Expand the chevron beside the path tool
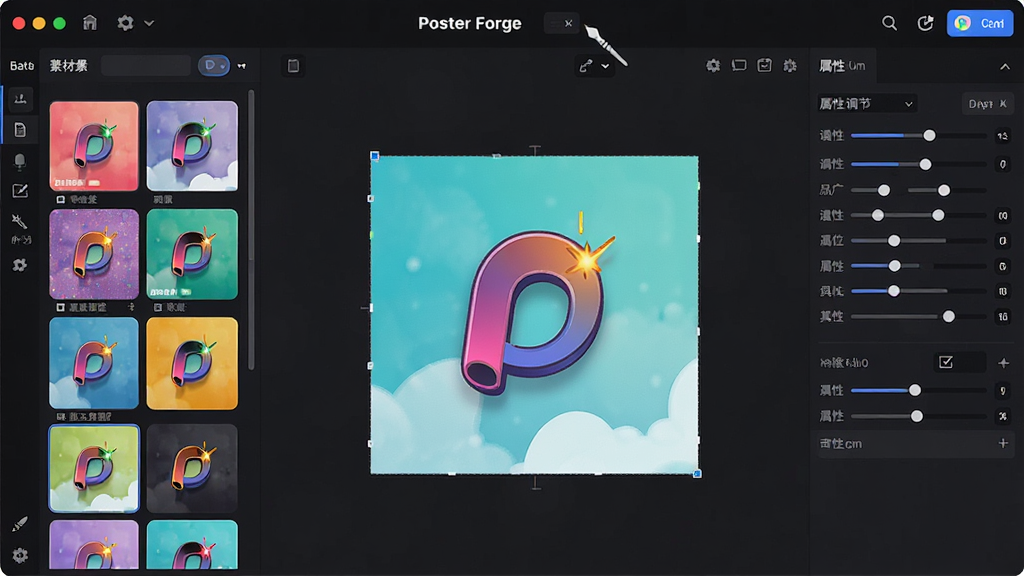The width and height of the screenshot is (1024, 576). (x=605, y=66)
